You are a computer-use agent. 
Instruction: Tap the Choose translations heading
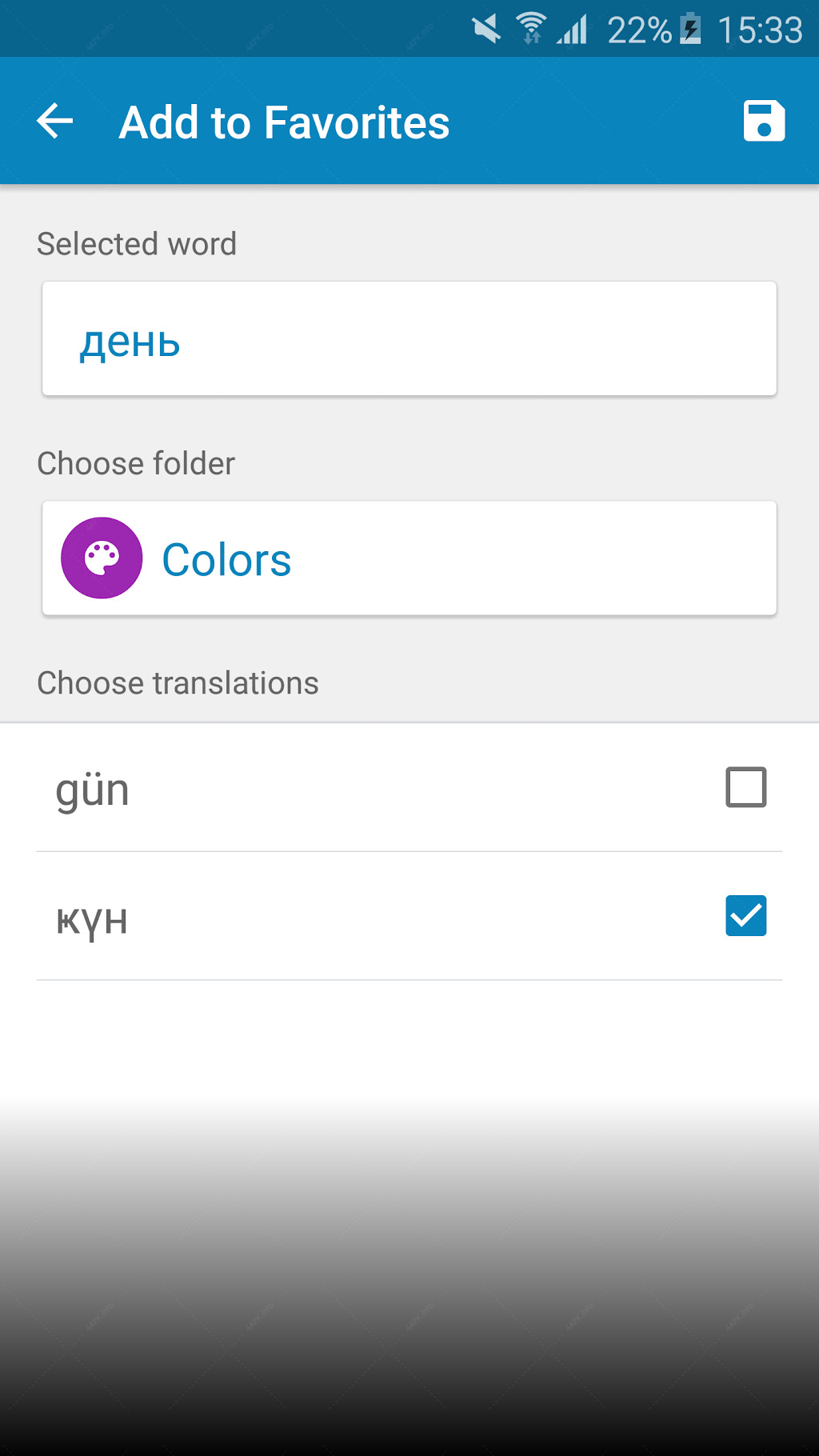click(x=178, y=683)
